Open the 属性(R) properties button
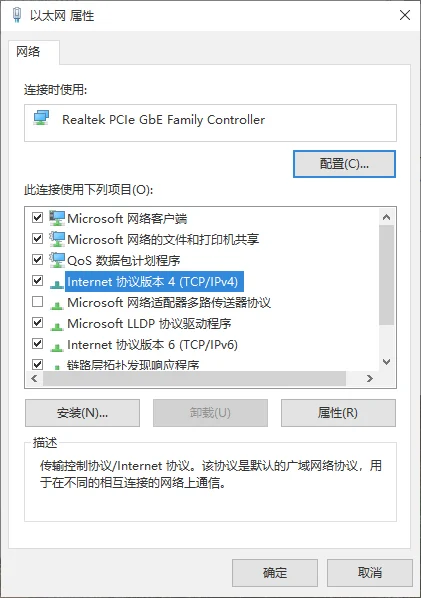 [x=338, y=413]
